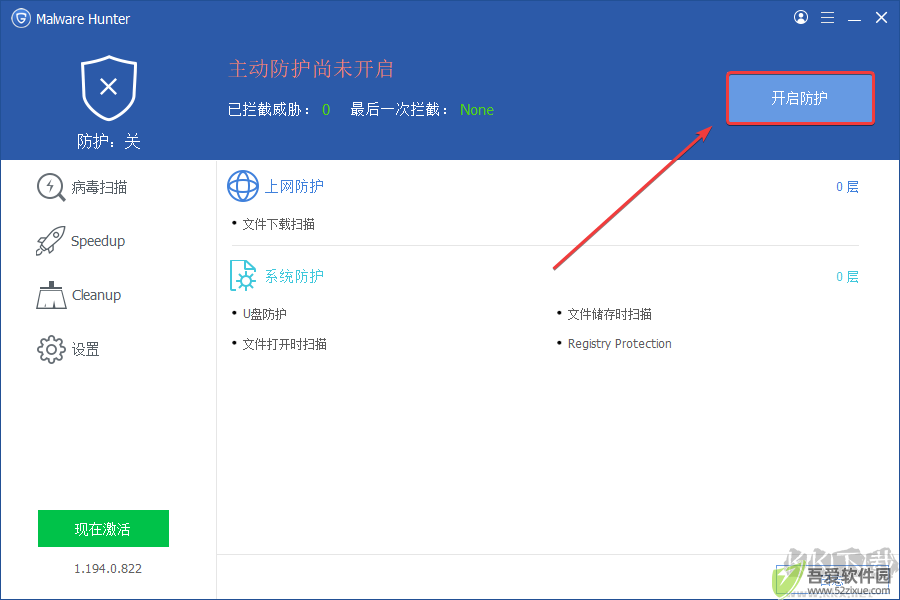Close the Malware Hunter window
Screen dimensions: 900x600
[881, 18]
